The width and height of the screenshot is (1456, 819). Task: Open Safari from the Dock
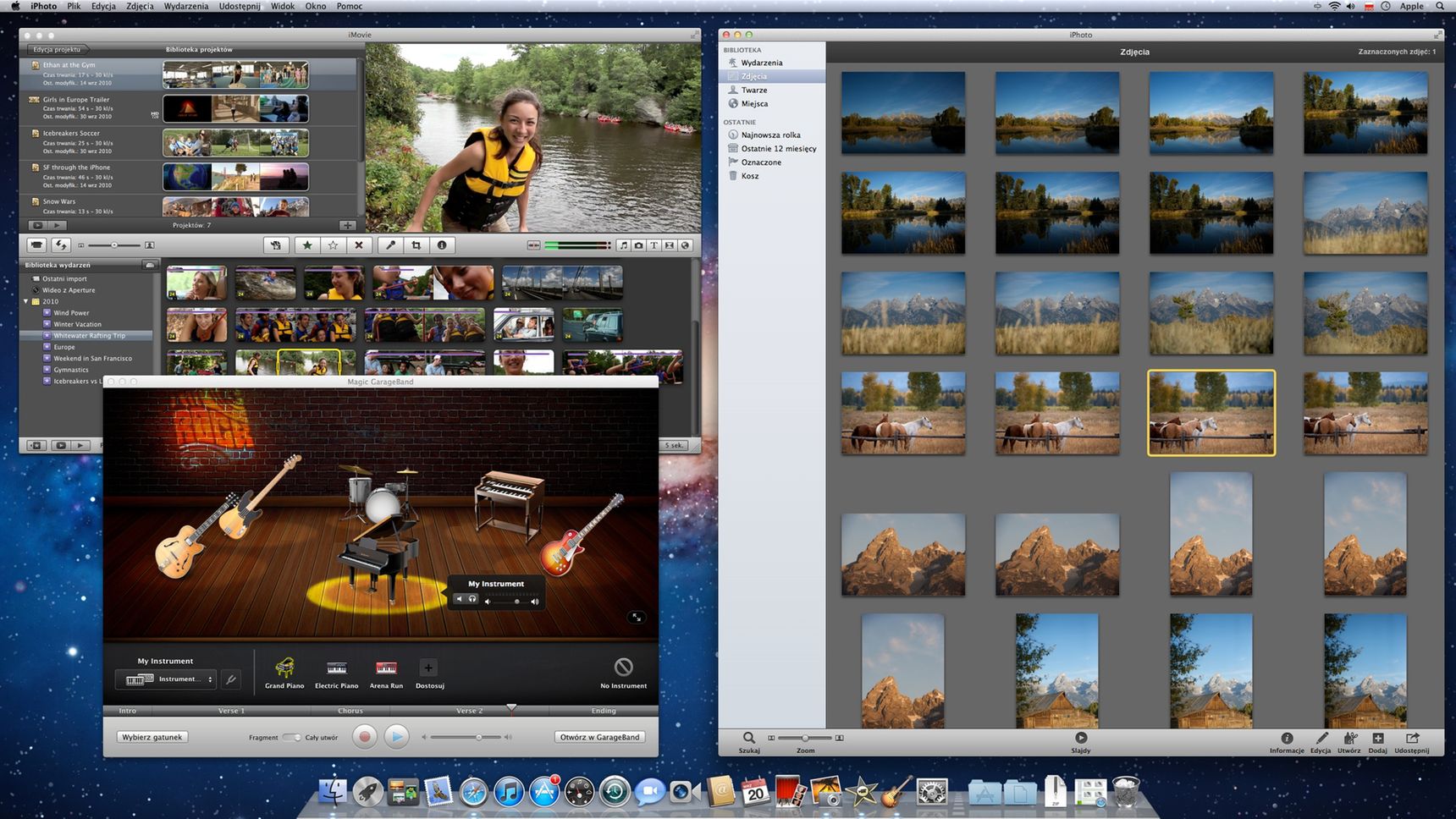coord(473,792)
